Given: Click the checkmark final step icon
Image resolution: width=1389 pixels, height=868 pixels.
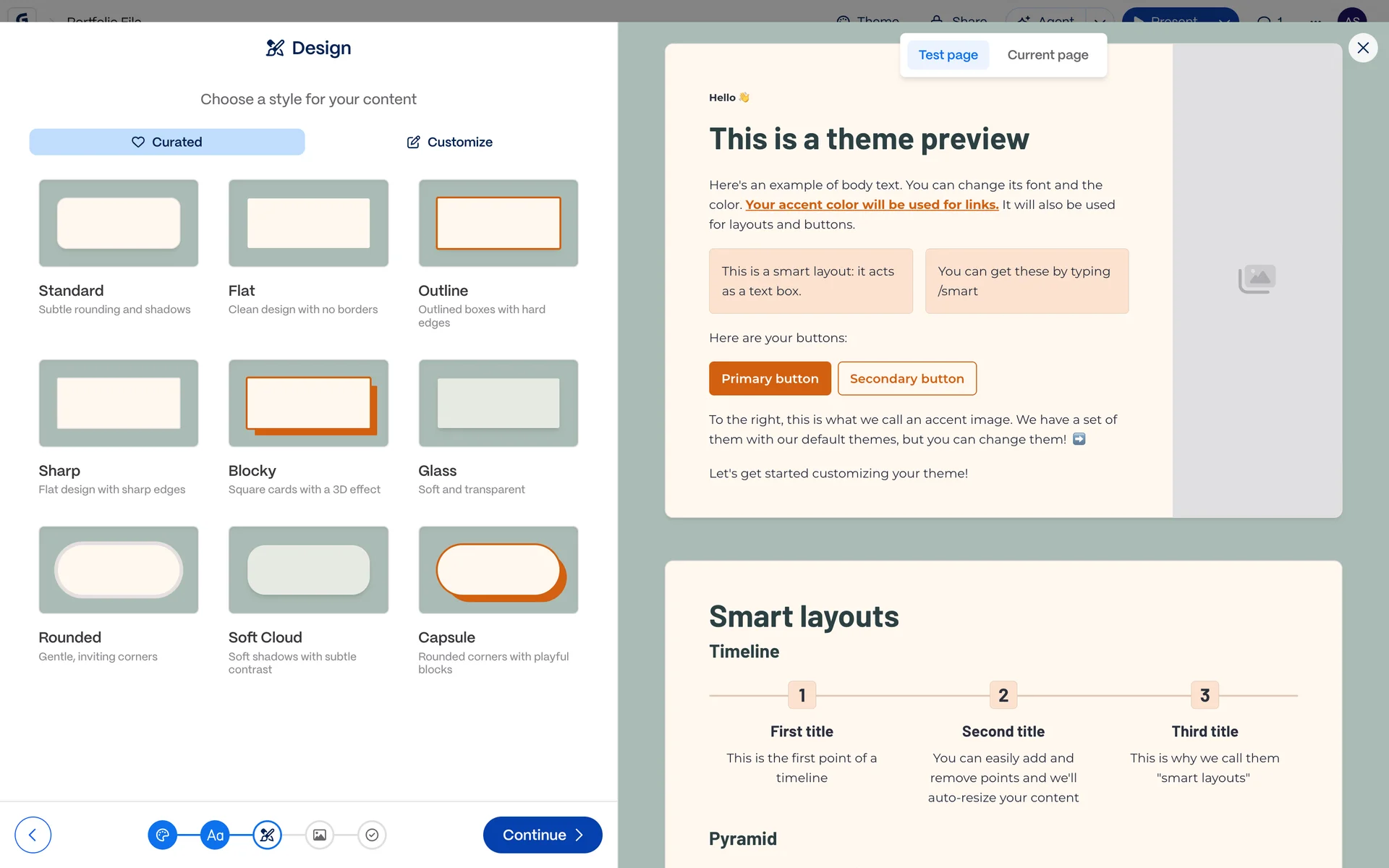Looking at the screenshot, I should click(372, 835).
